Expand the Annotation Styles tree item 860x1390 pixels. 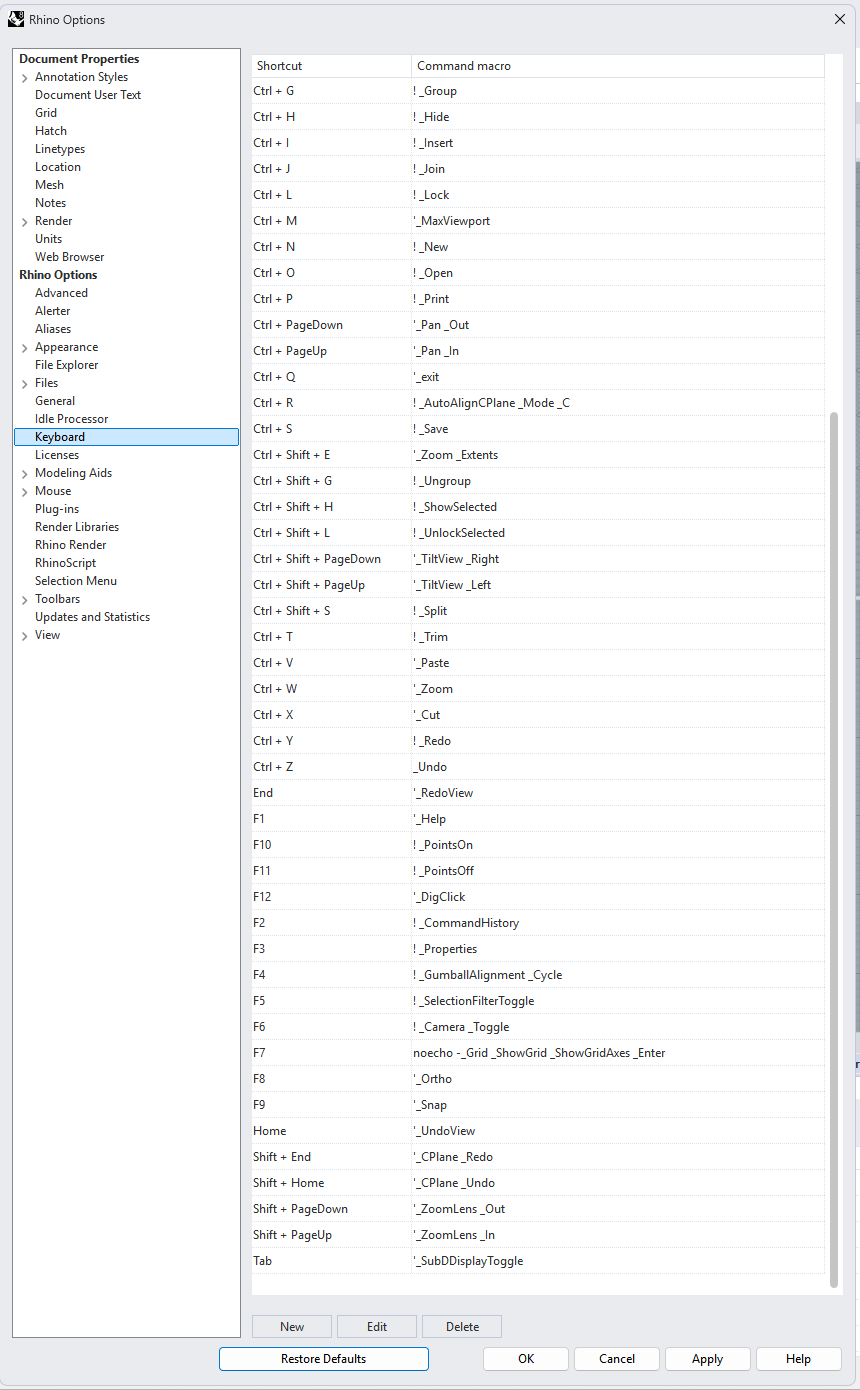24,76
